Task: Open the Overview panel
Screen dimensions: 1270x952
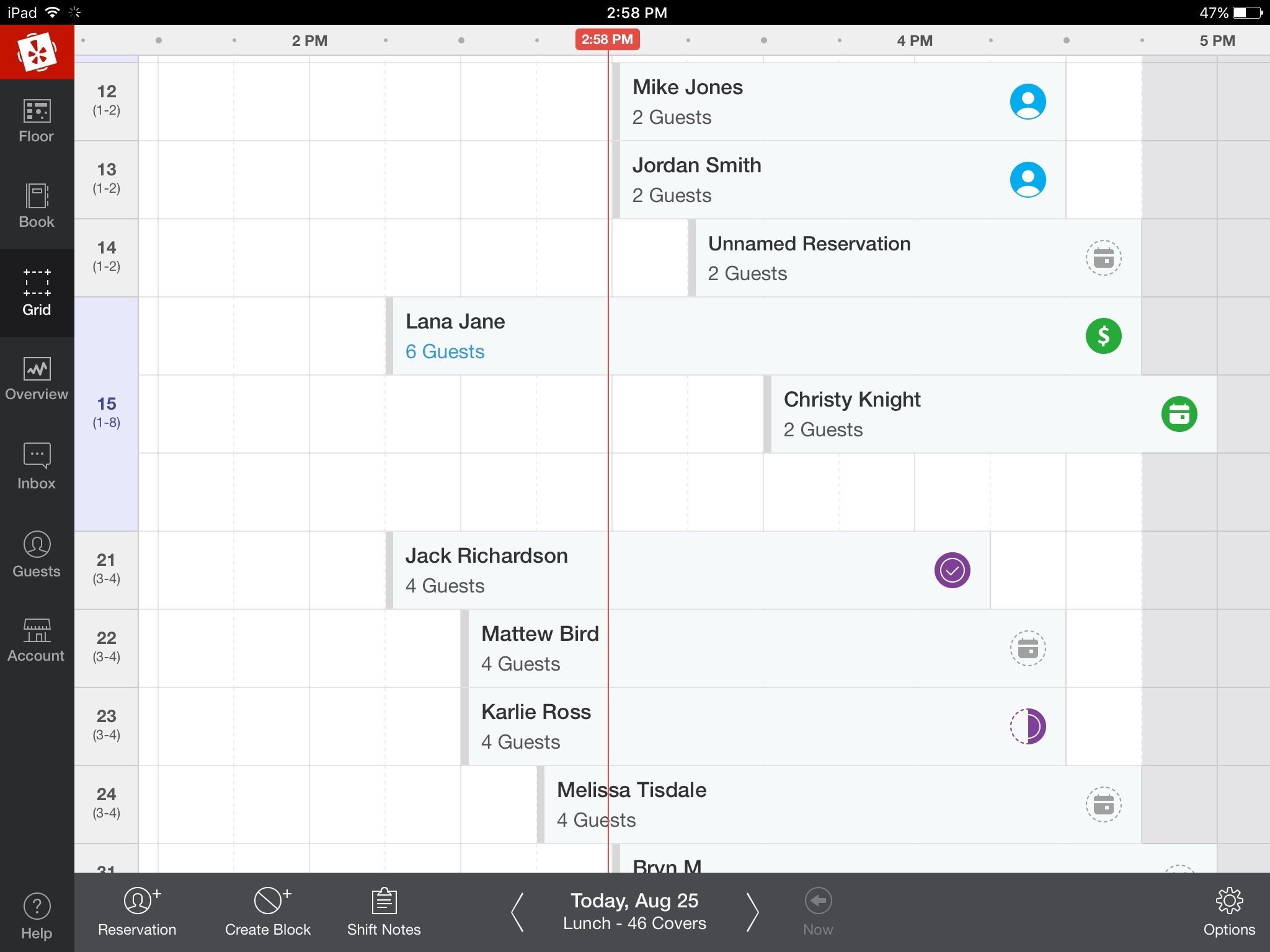Action: pos(36,379)
